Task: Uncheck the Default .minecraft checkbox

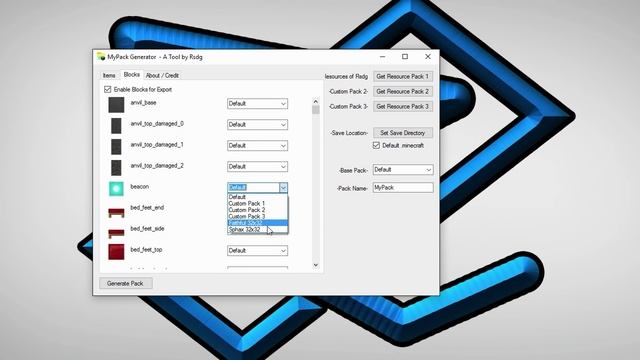Action: [x=376, y=145]
